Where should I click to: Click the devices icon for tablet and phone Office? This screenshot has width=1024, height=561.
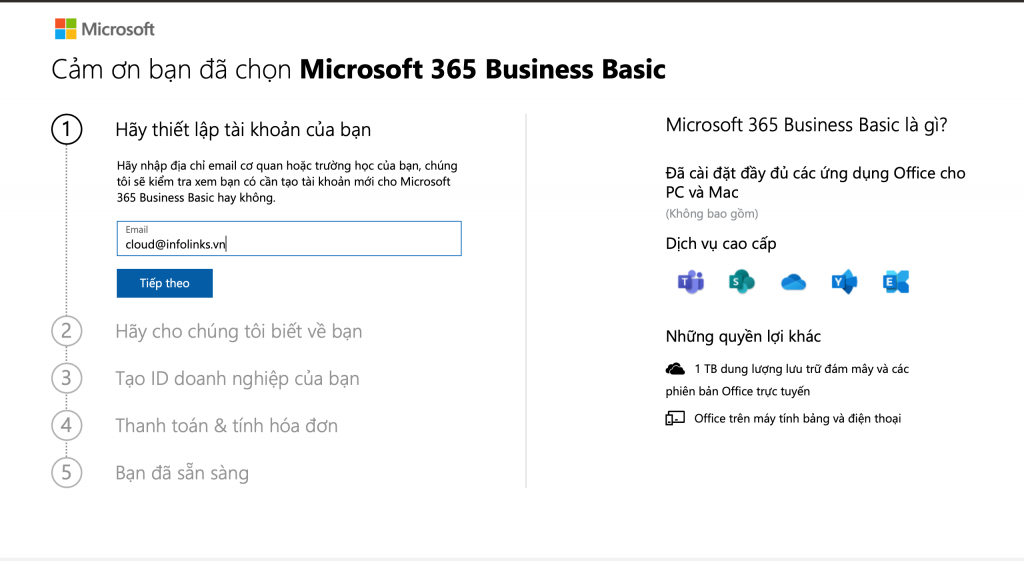[675, 418]
